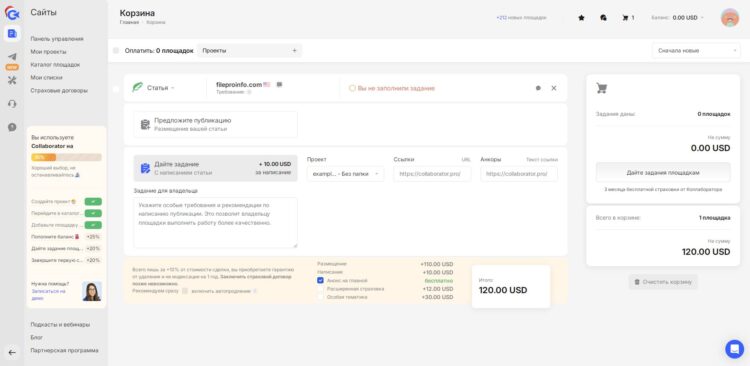This screenshot has width=750, height=366.
Task: Click the Очистить корзину button
Action: pyautogui.click(x=663, y=282)
